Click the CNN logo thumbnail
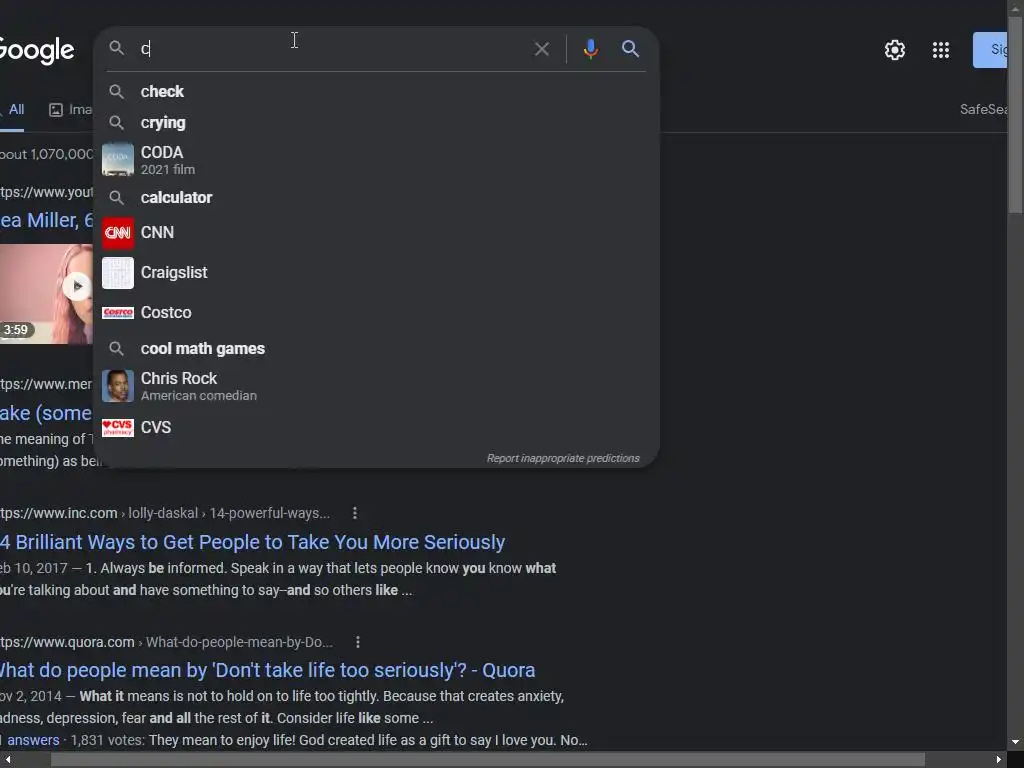This screenshot has width=1024, height=768. [118, 233]
